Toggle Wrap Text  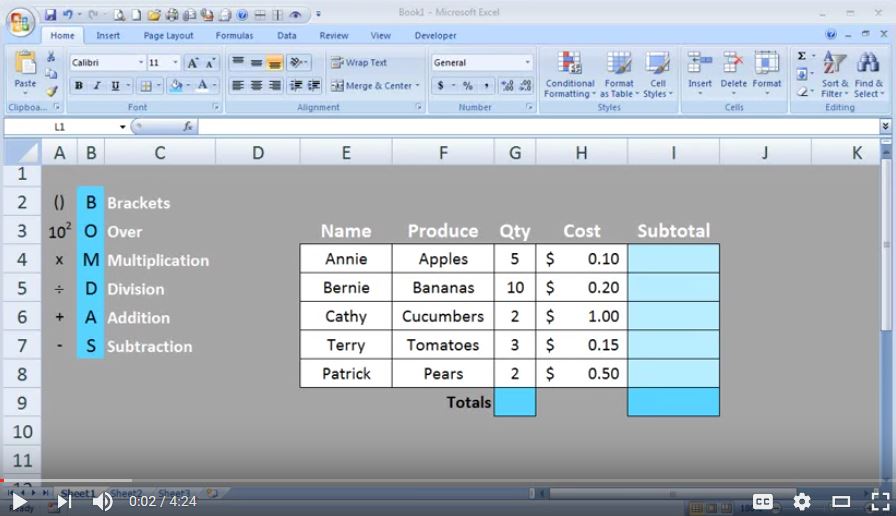359,62
